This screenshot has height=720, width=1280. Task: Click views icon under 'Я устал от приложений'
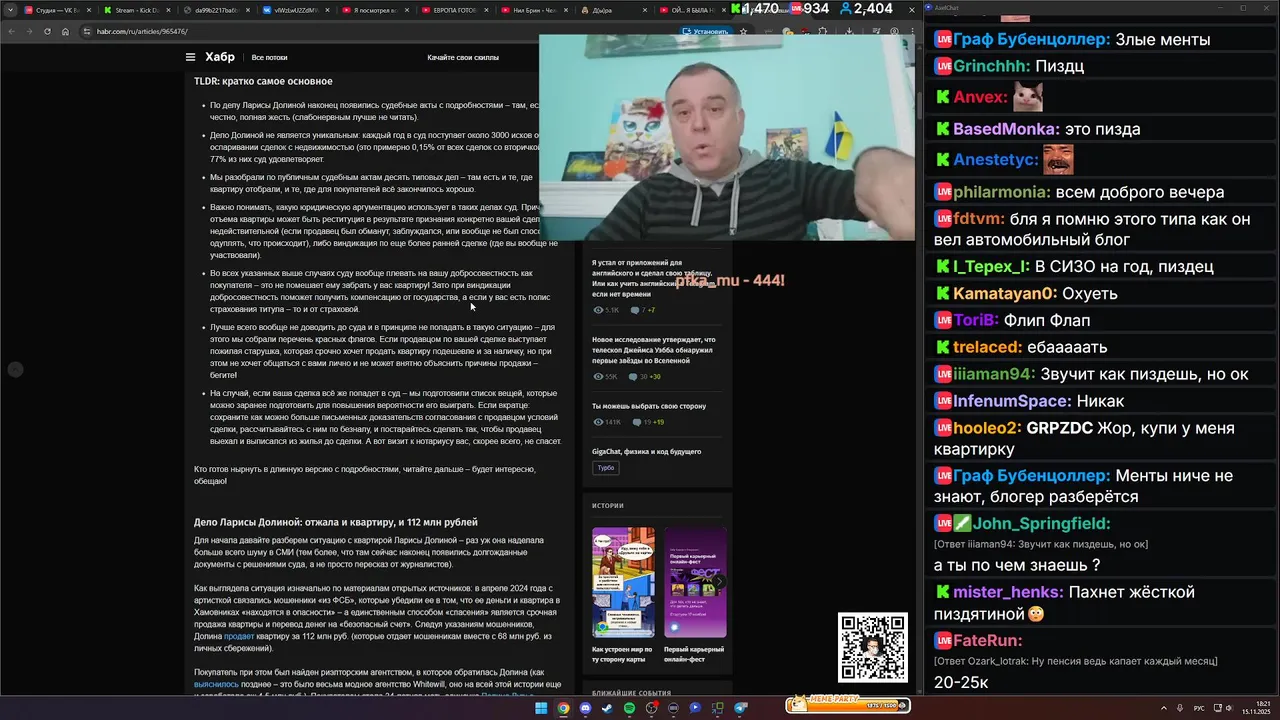click(x=598, y=310)
